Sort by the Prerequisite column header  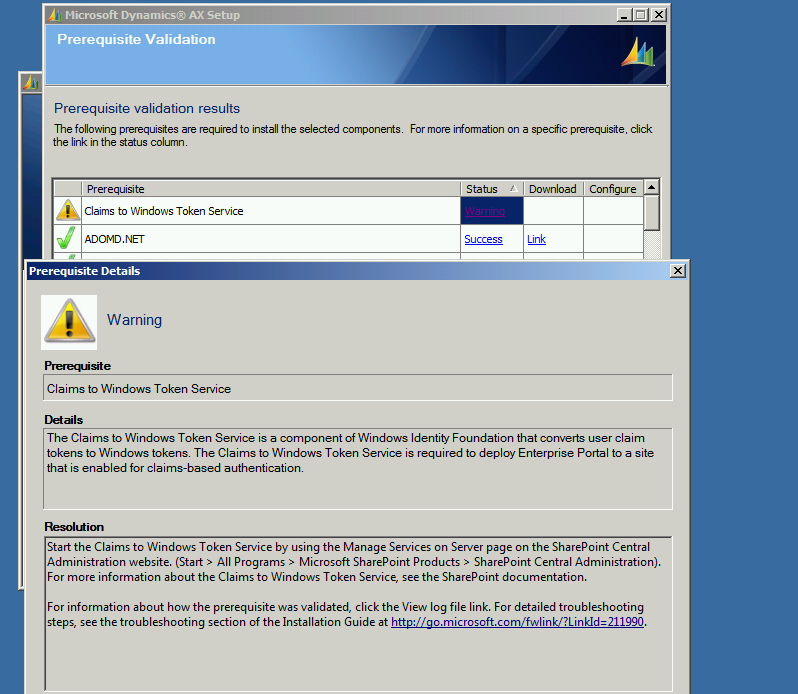point(271,189)
